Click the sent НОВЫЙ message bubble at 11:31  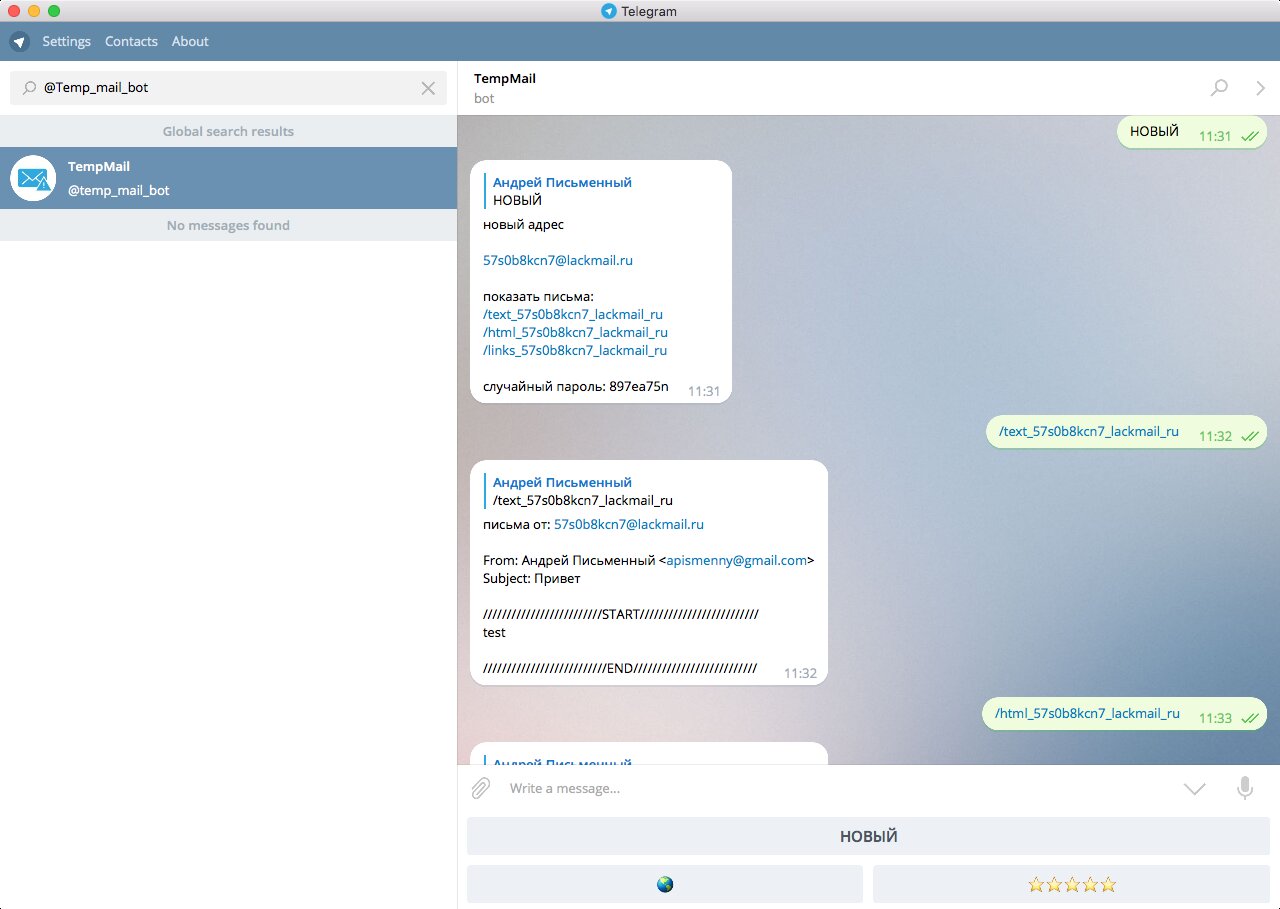click(1192, 132)
